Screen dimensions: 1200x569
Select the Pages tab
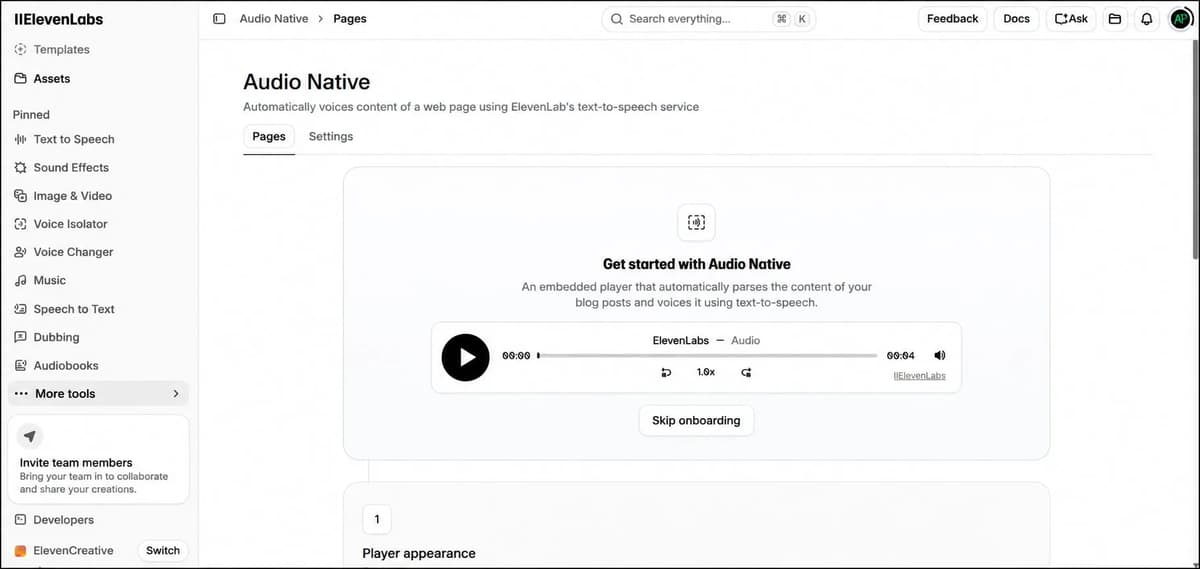click(269, 136)
